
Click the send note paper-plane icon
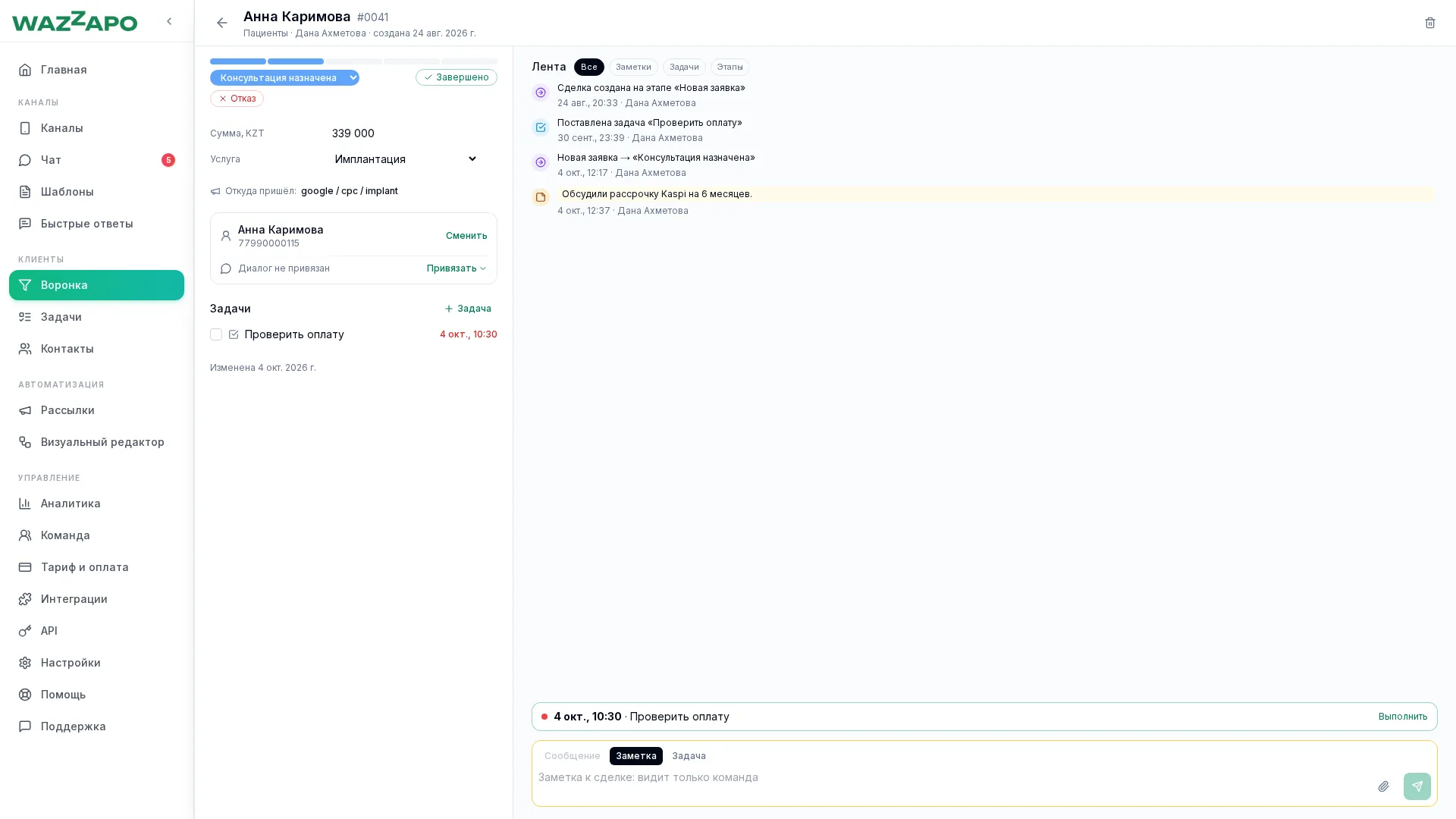[x=1417, y=786]
